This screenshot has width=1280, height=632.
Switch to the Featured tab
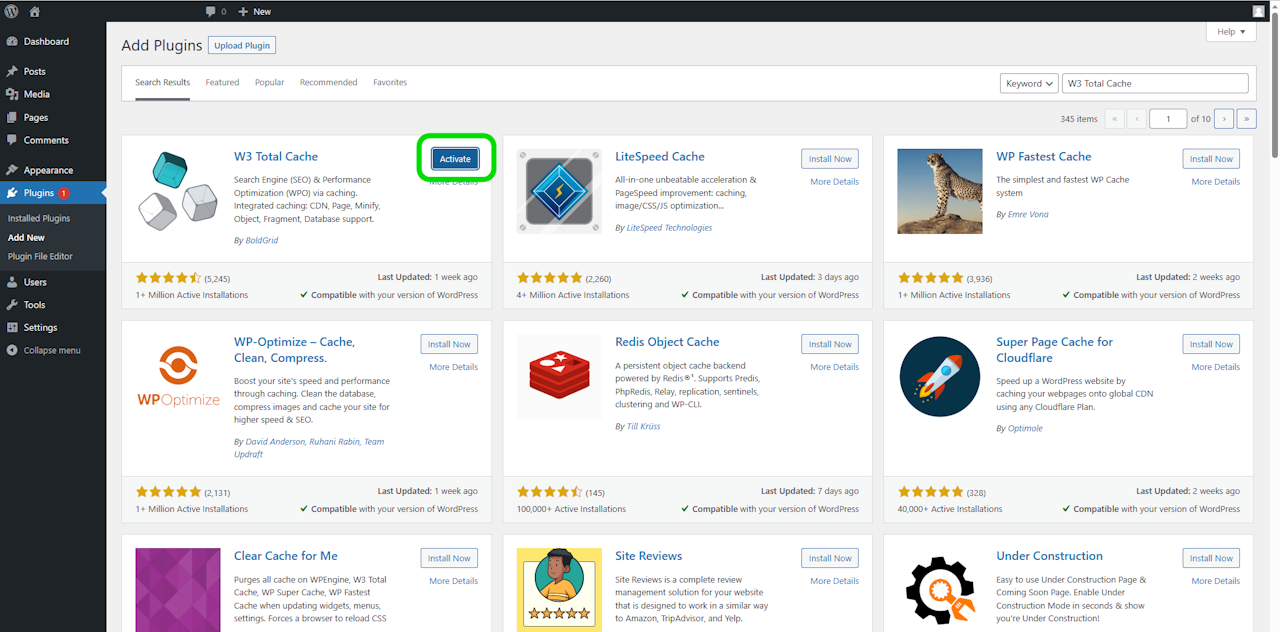click(x=222, y=83)
